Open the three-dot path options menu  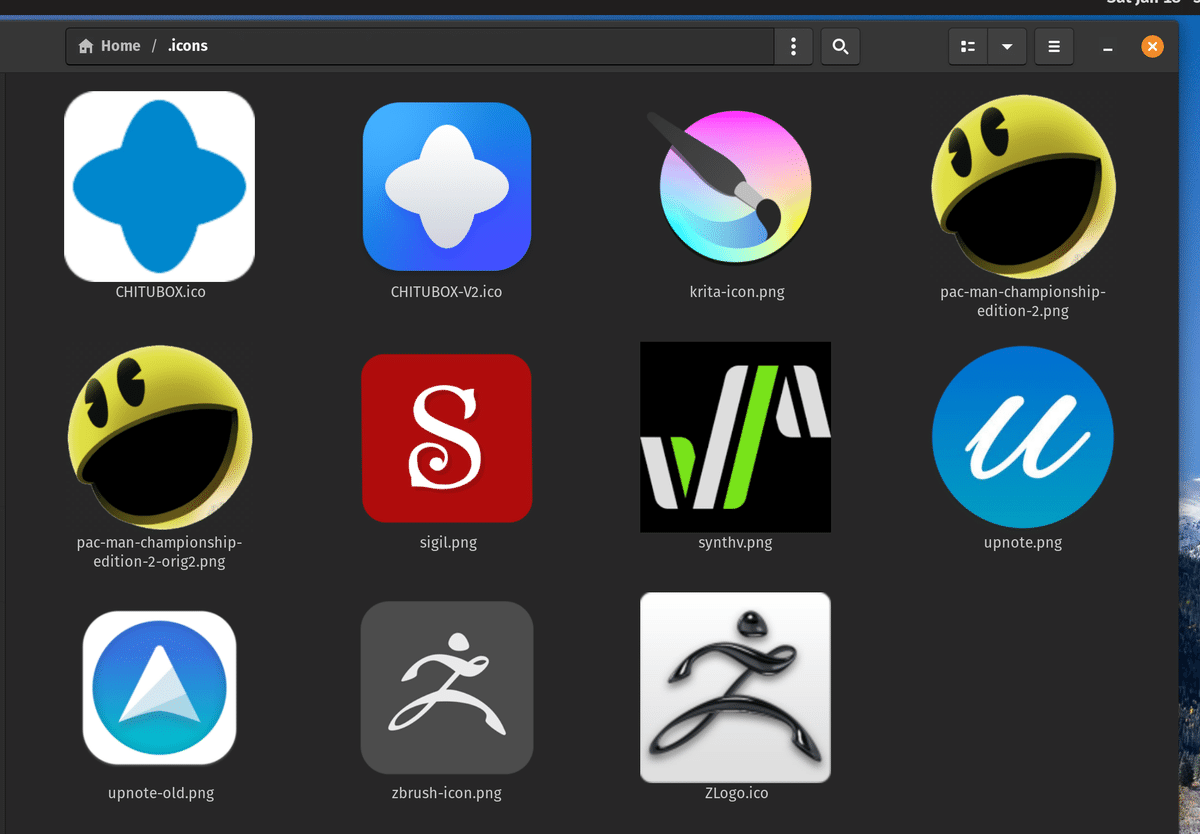click(x=793, y=46)
